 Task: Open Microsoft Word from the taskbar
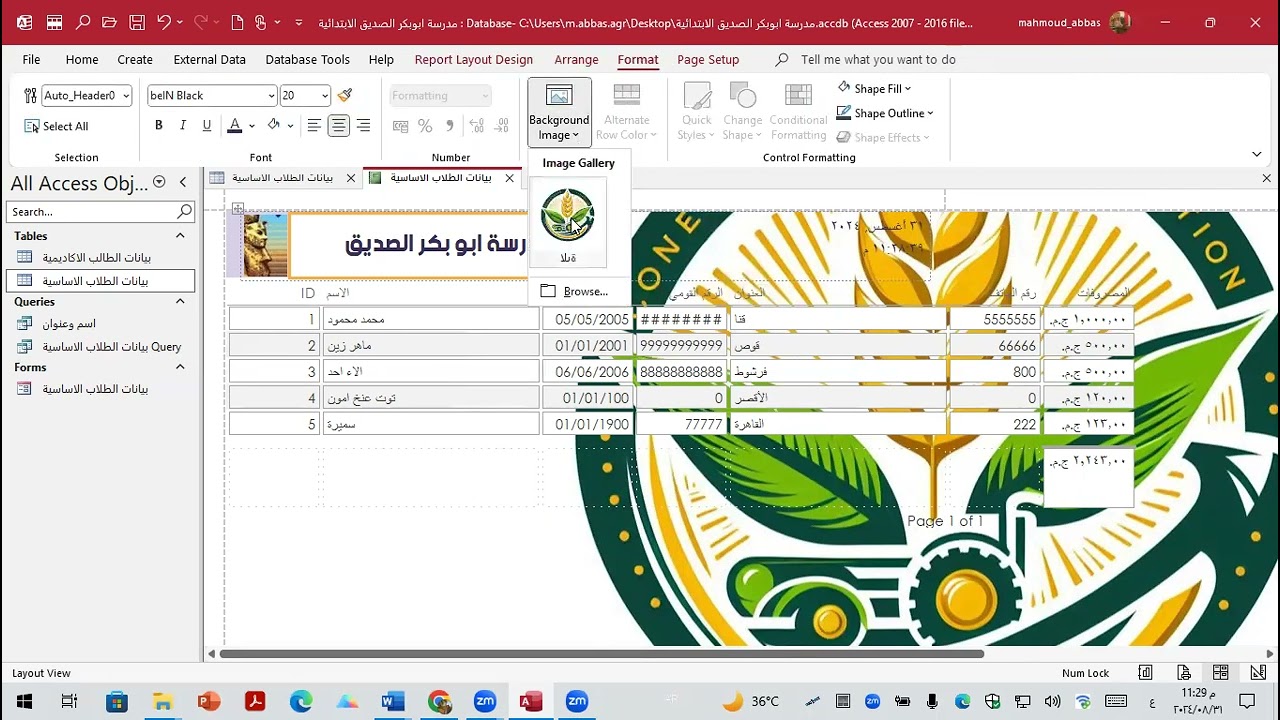(393, 702)
